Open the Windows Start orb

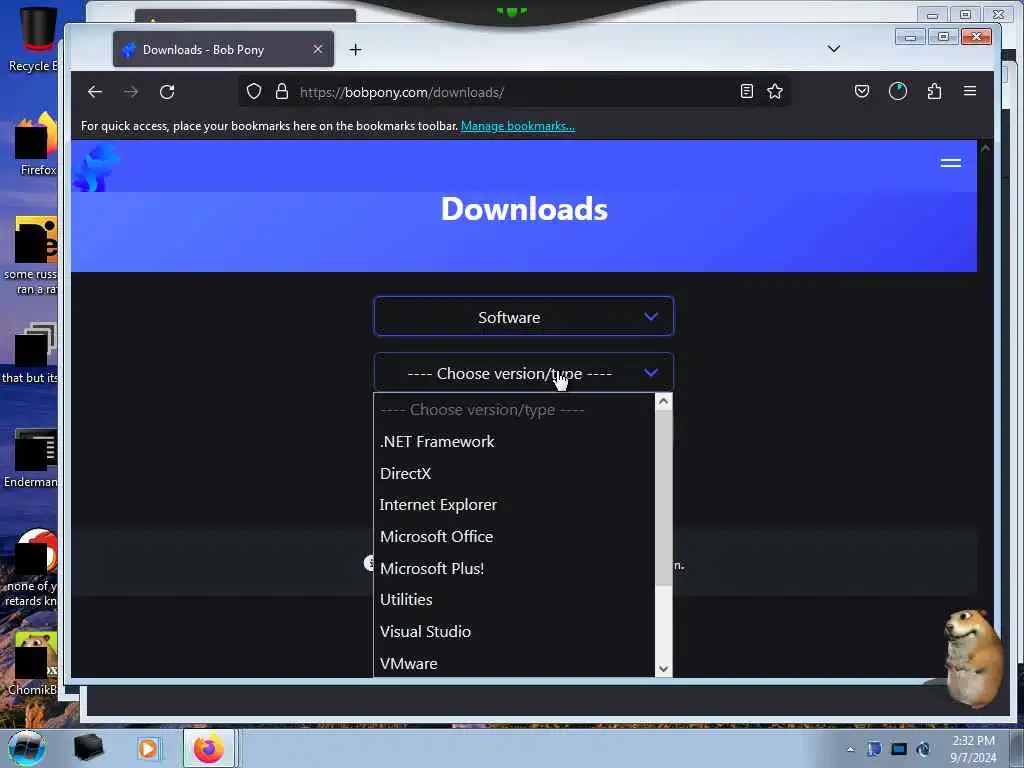pos(27,748)
